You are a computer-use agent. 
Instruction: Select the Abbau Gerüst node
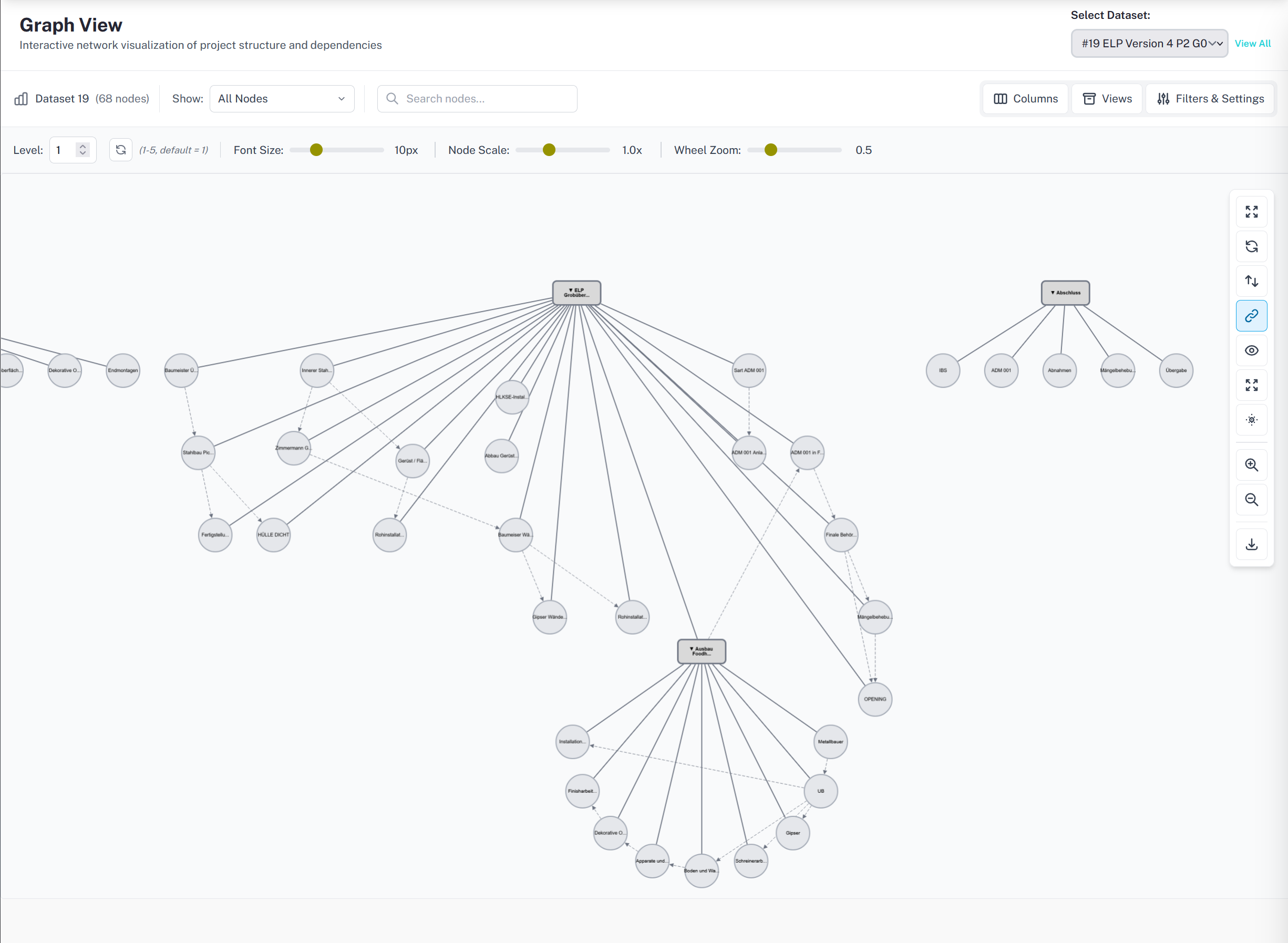(502, 456)
